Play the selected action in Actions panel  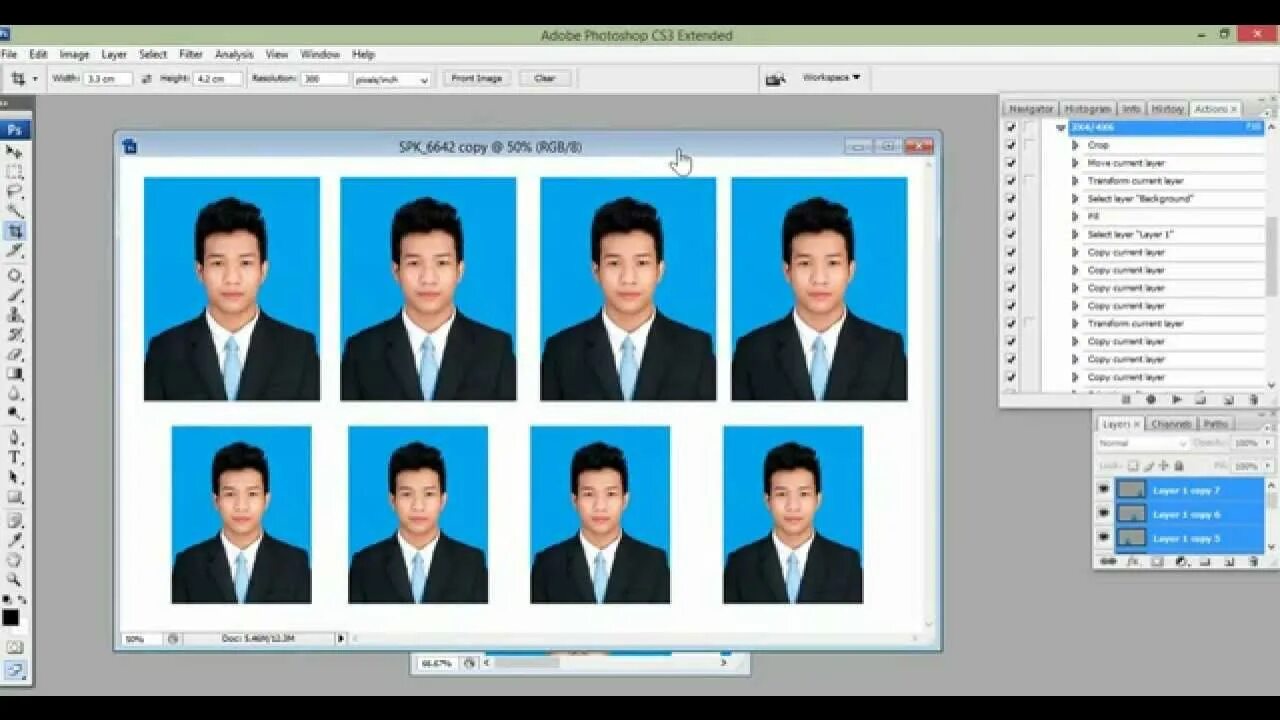tap(1177, 399)
